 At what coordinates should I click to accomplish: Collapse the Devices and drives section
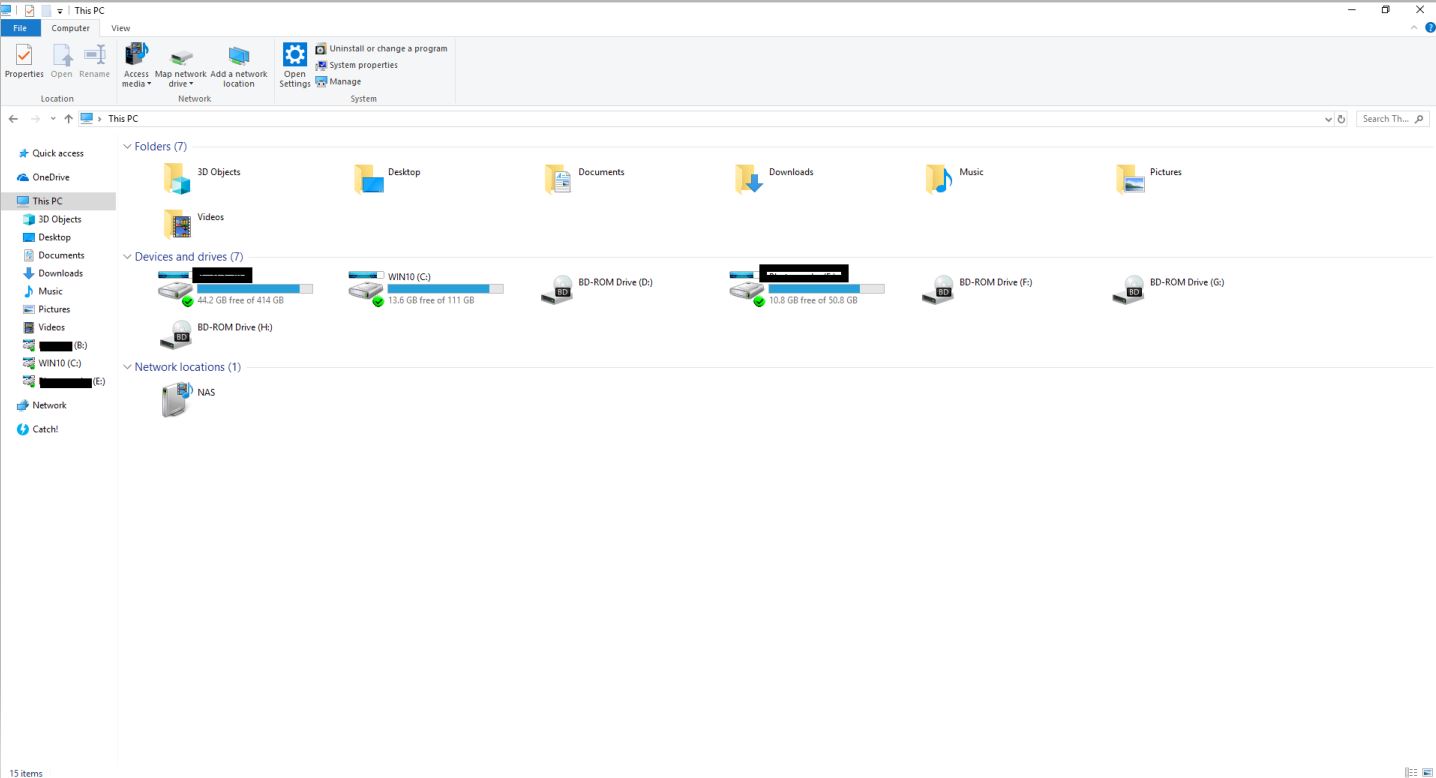[x=126, y=256]
